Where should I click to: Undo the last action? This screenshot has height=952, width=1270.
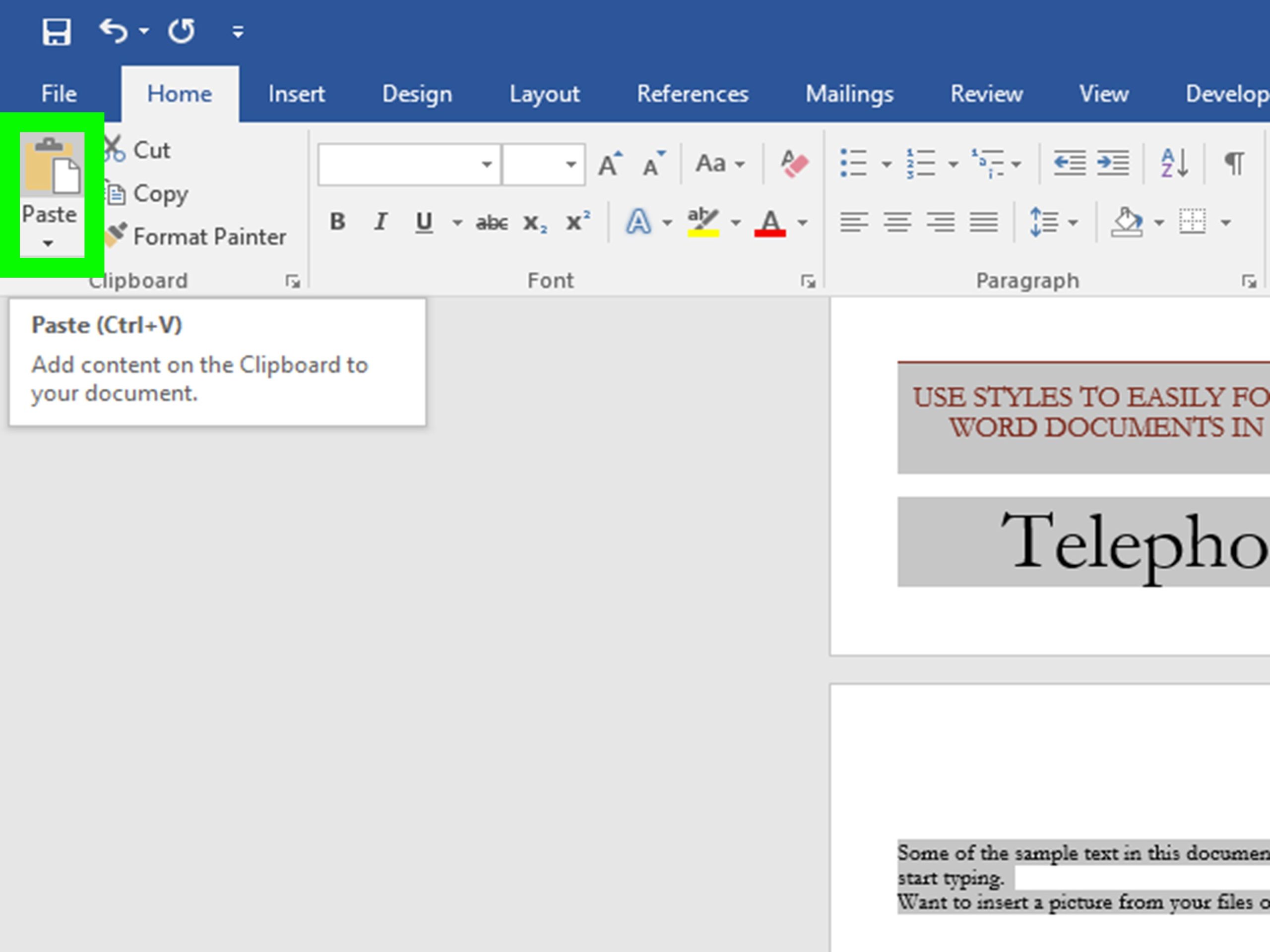pos(113,31)
